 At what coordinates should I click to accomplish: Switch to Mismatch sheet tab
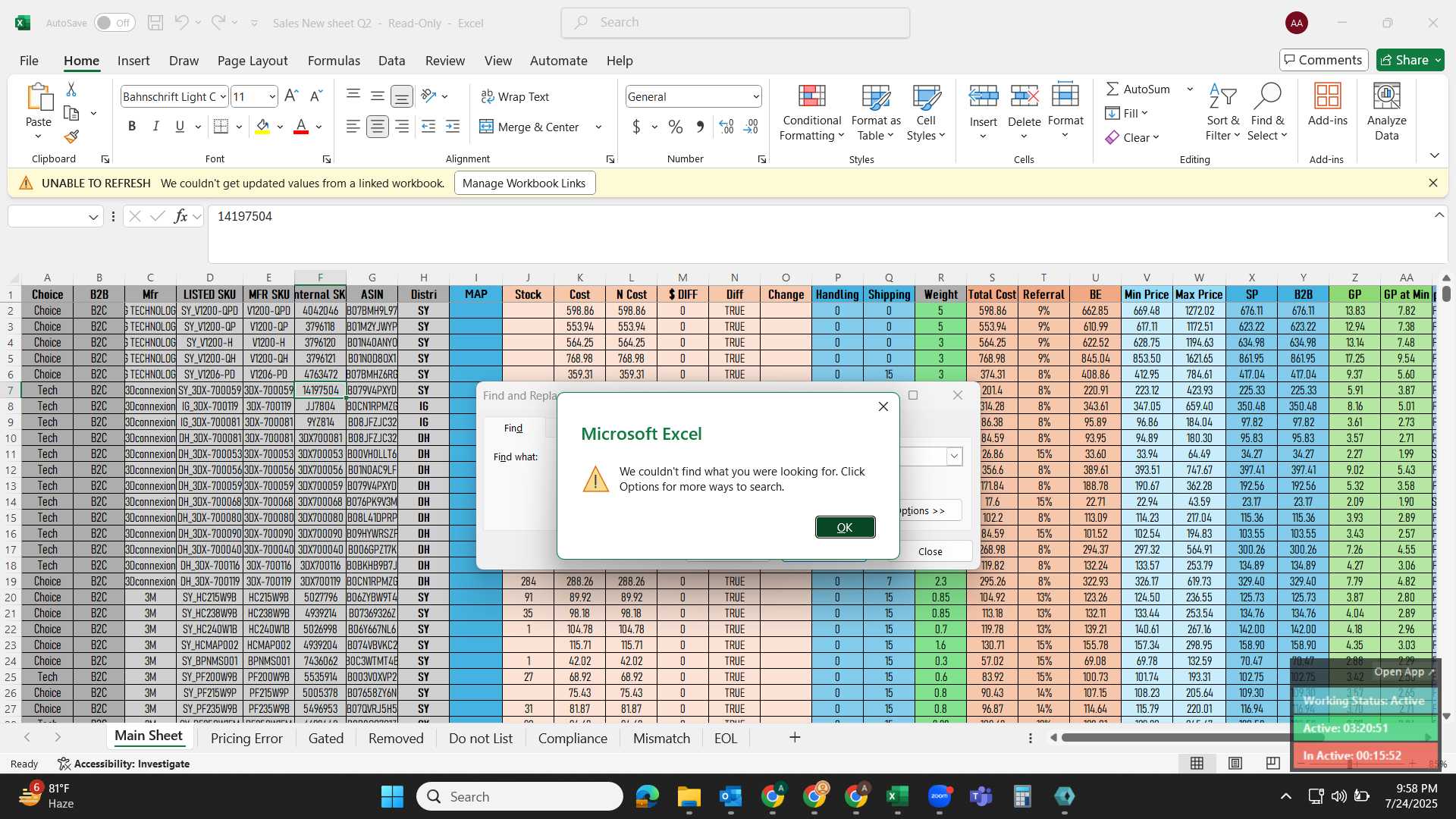(661, 738)
